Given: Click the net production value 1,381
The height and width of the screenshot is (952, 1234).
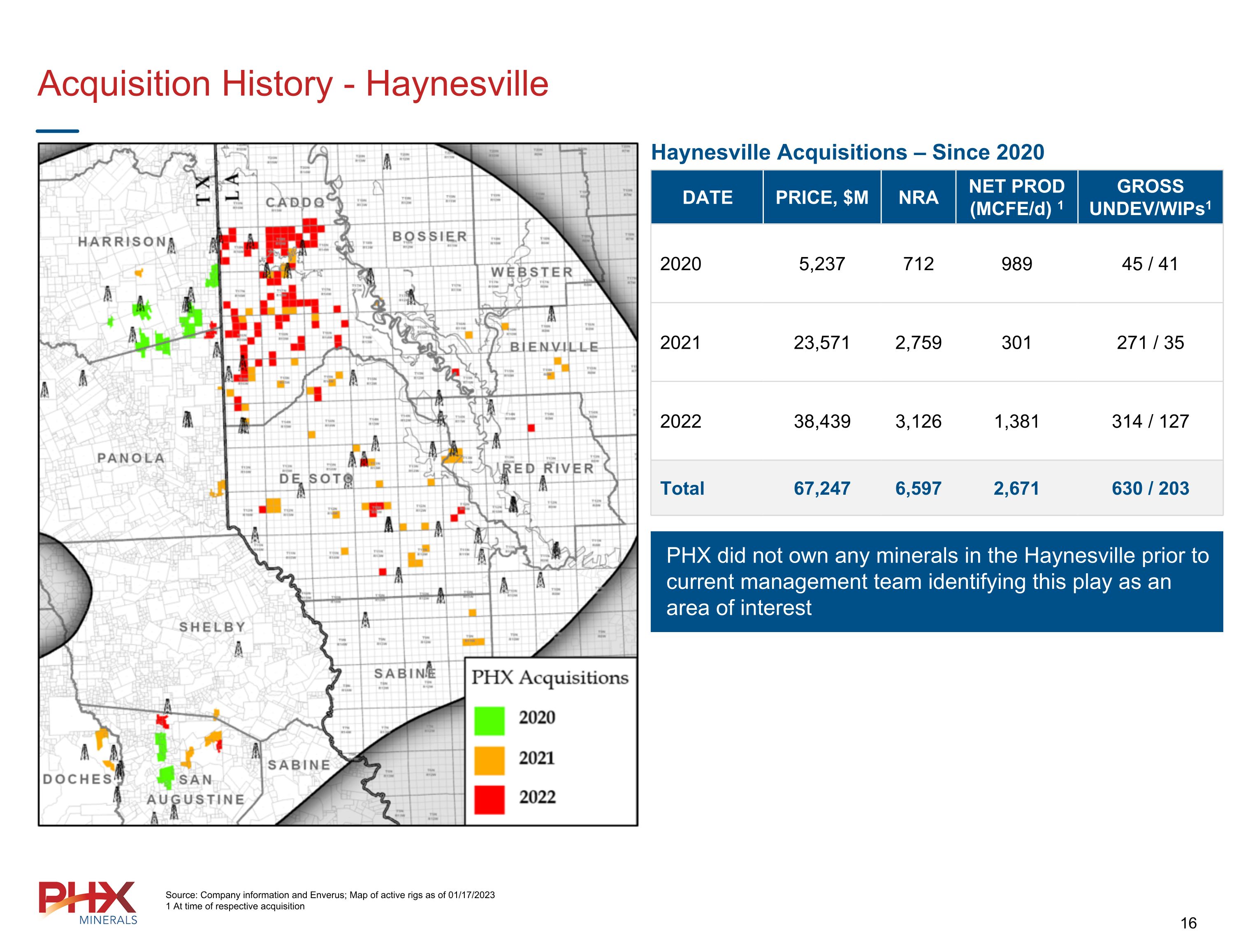Looking at the screenshot, I should coord(1016,421).
